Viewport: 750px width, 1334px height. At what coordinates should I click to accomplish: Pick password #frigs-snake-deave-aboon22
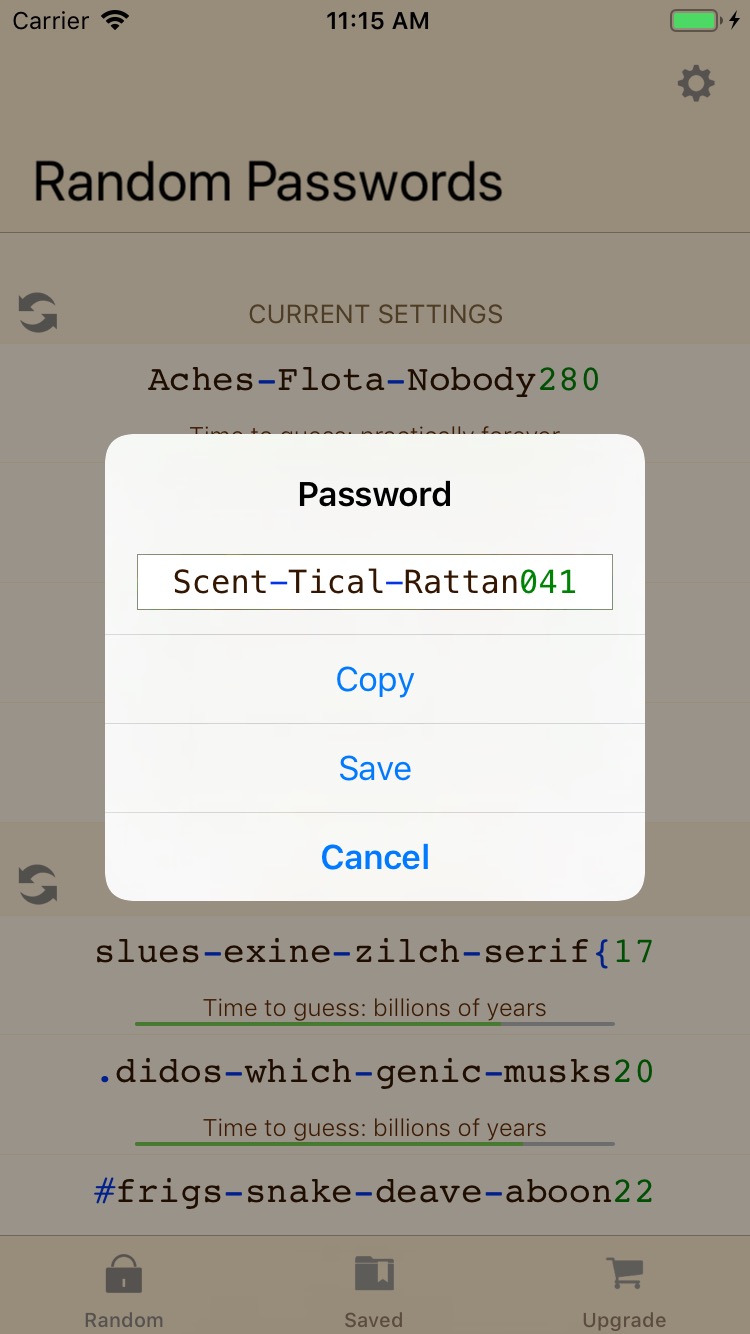(x=375, y=1191)
